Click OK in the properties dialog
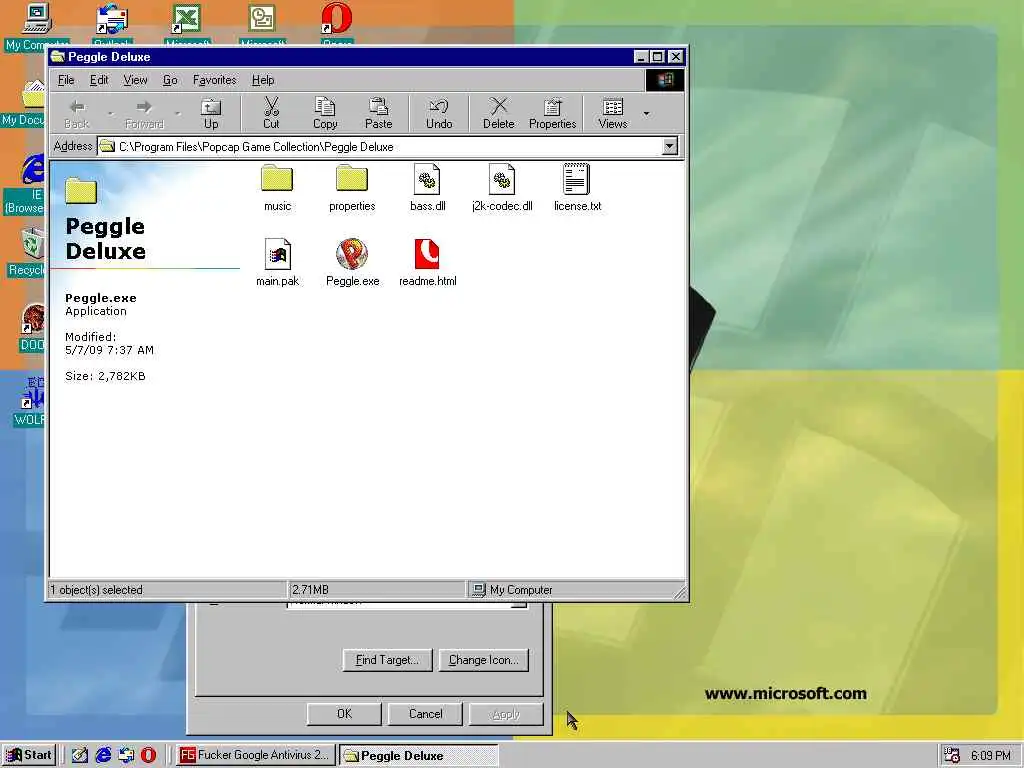The height and width of the screenshot is (768, 1024). [x=344, y=714]
